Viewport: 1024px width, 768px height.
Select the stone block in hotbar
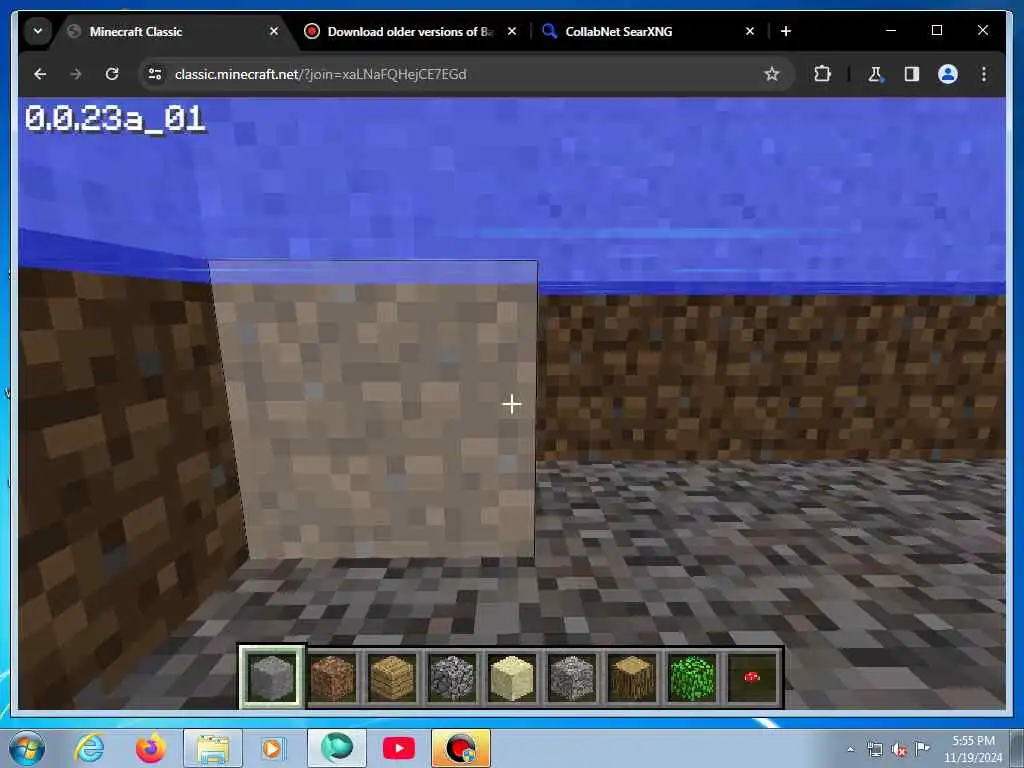272,677
